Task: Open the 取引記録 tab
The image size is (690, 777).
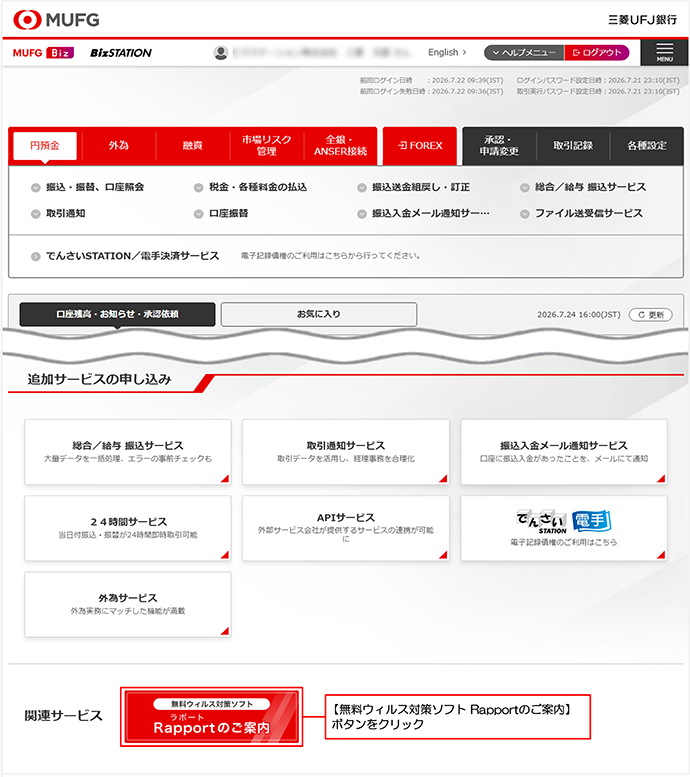Action: 573,146
